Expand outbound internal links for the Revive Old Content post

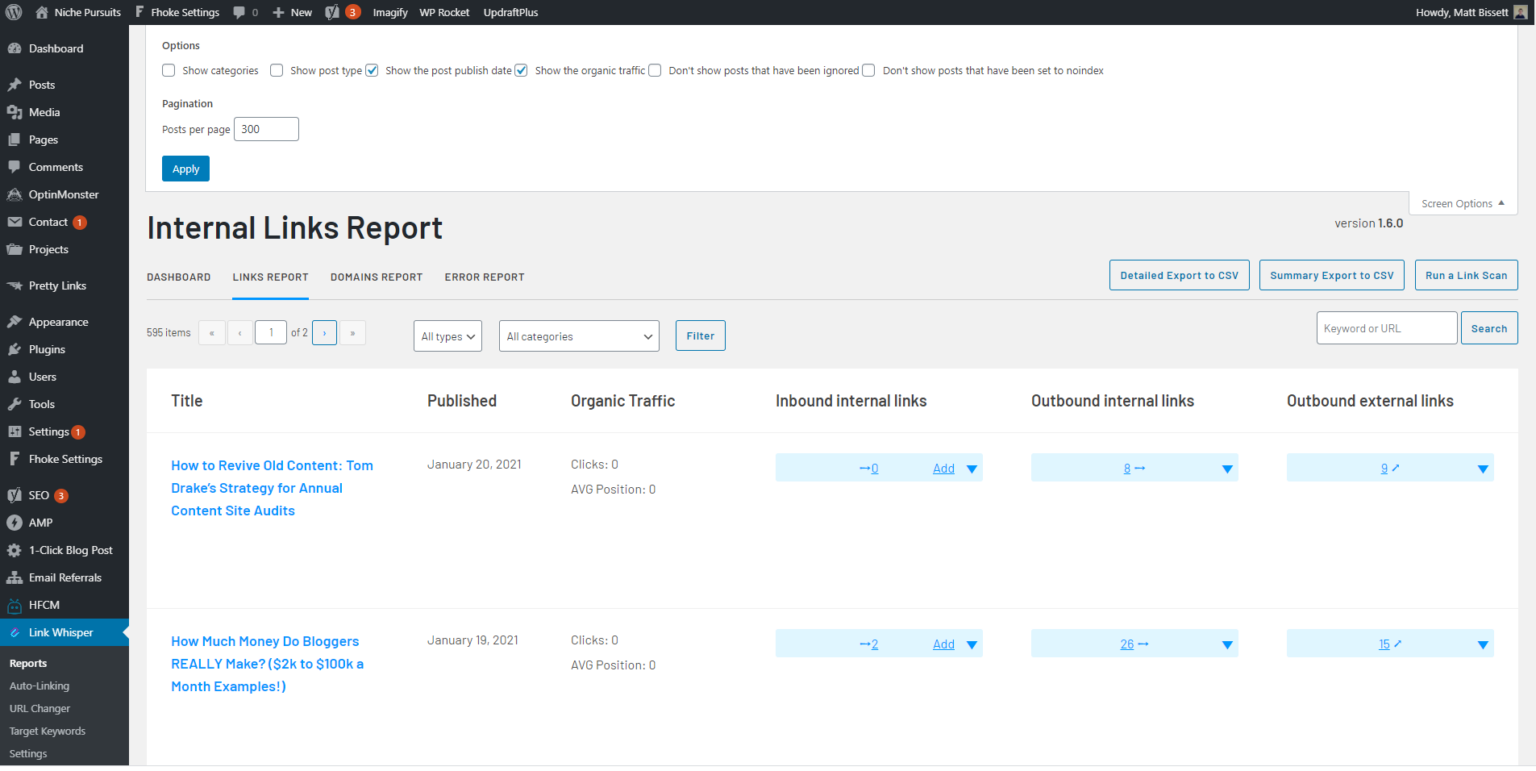[x=1227, y=467]
